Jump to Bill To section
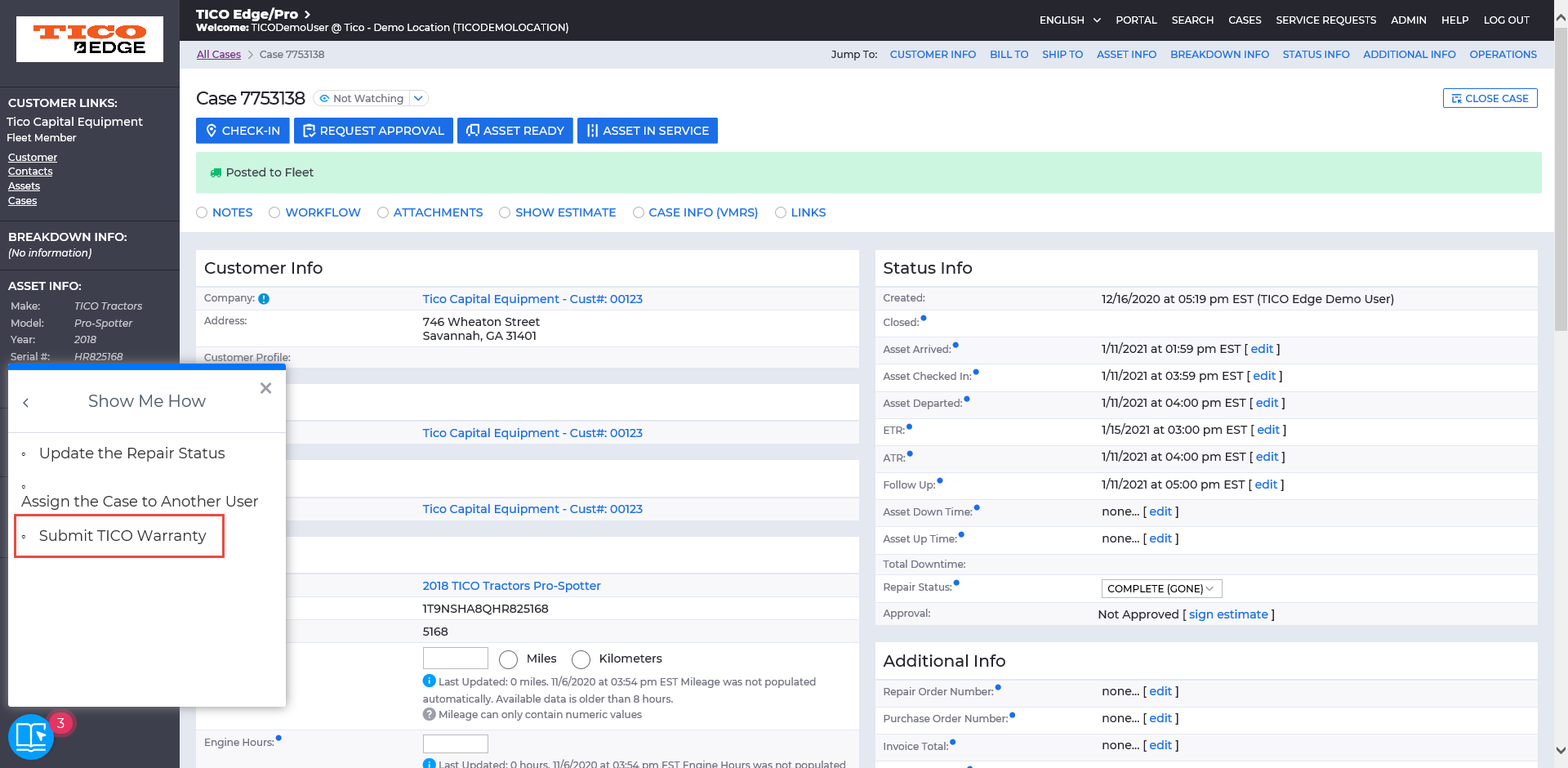 tap(1009, 54)
